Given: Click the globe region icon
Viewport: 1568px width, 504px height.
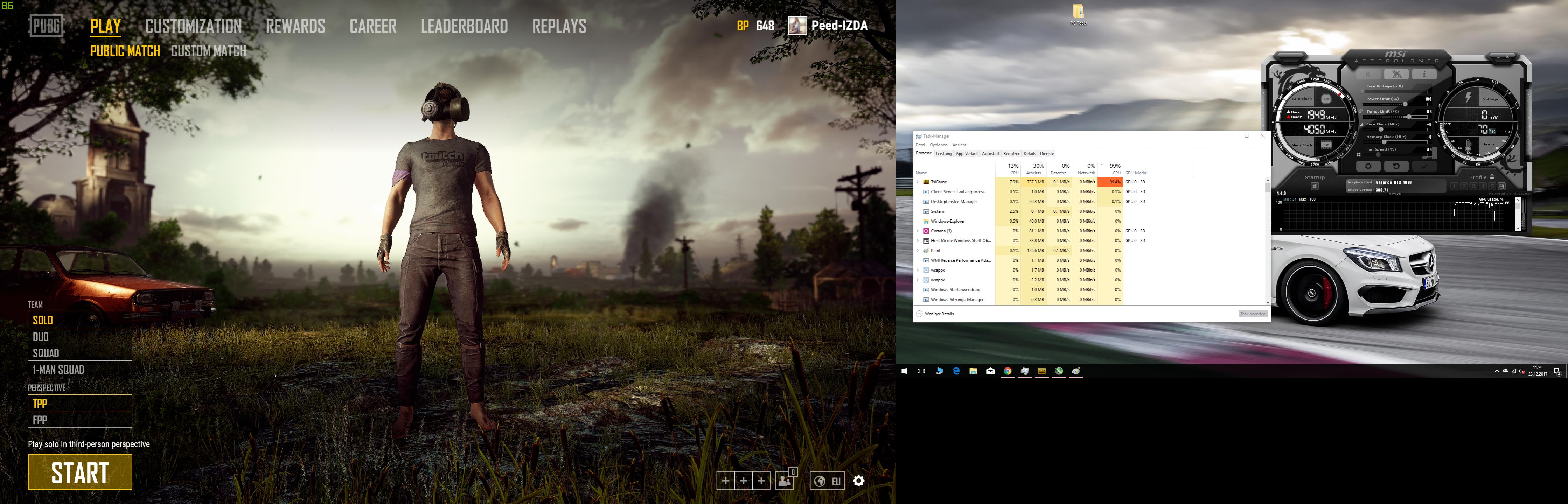Looking at the screenshot, I should pyautogui.click(x=820, y=481).
